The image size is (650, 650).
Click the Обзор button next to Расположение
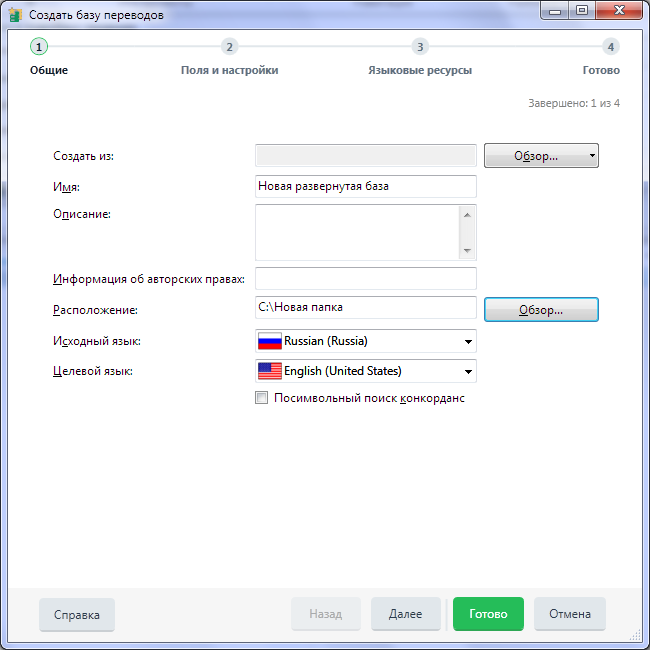coord(541,310)
